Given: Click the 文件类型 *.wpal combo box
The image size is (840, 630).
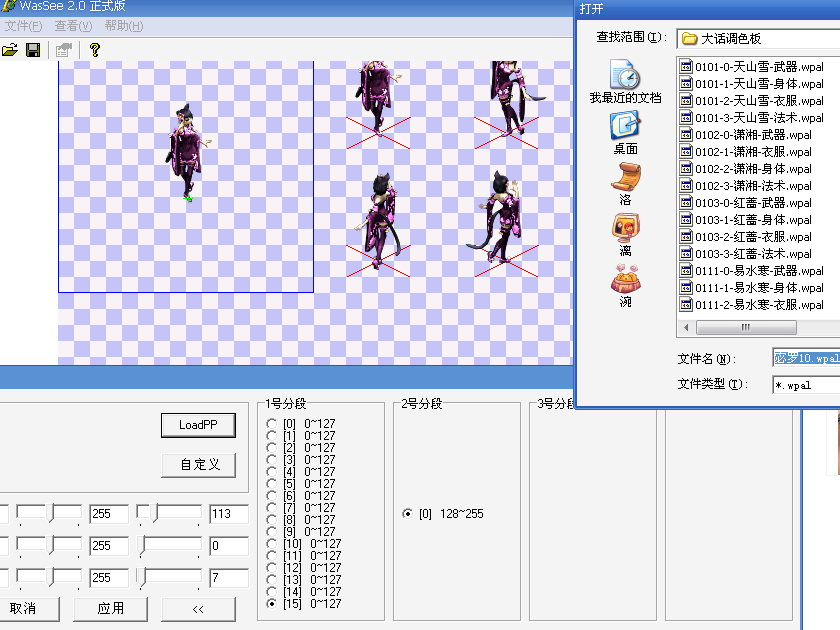Looking at the screenshot, I should tap(806, 385).
